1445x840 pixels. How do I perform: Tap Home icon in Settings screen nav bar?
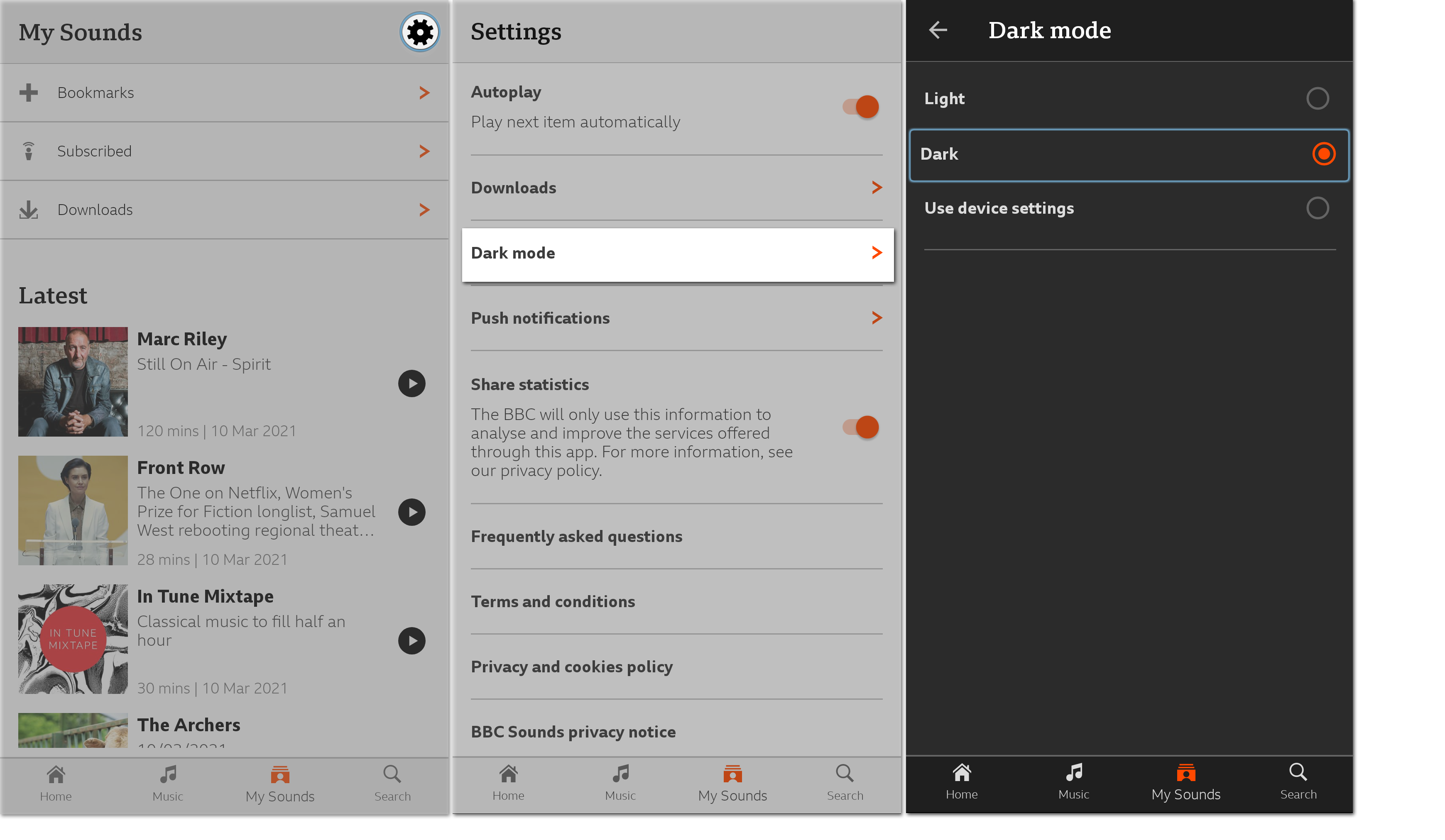pos(508,773)
